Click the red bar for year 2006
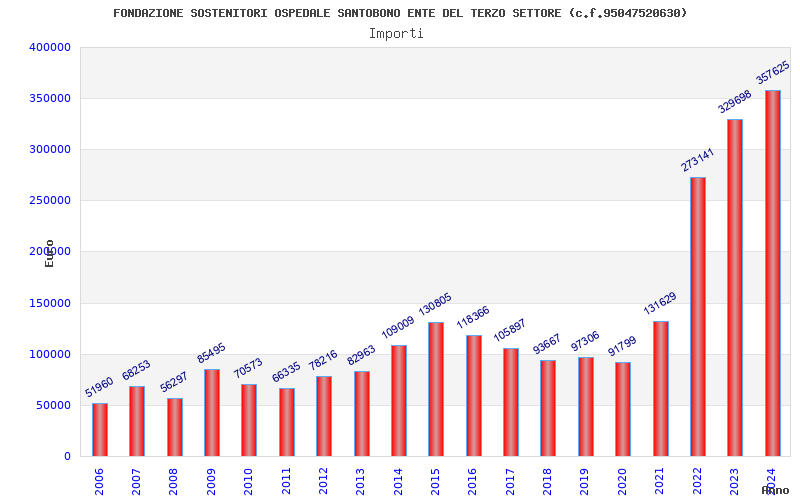This screenshot has width=800, height=500. pos(100,430)
